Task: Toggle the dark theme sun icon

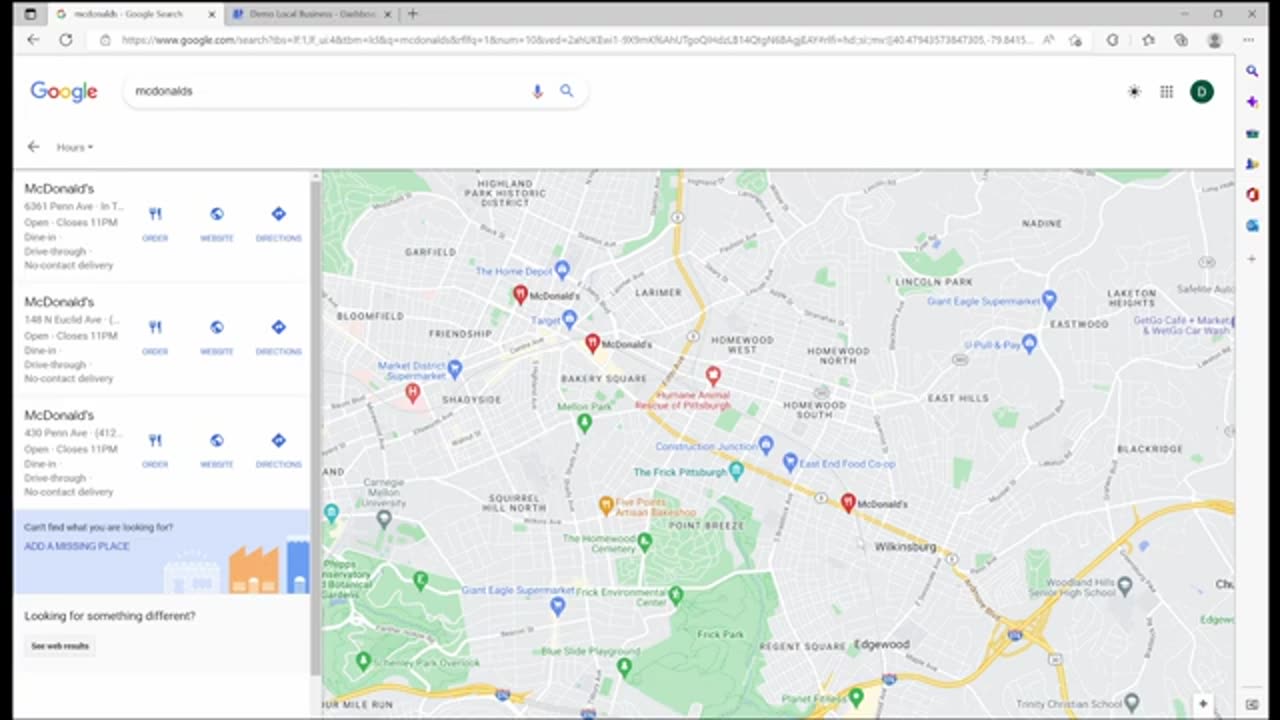Action: (x=1134, y=92)
